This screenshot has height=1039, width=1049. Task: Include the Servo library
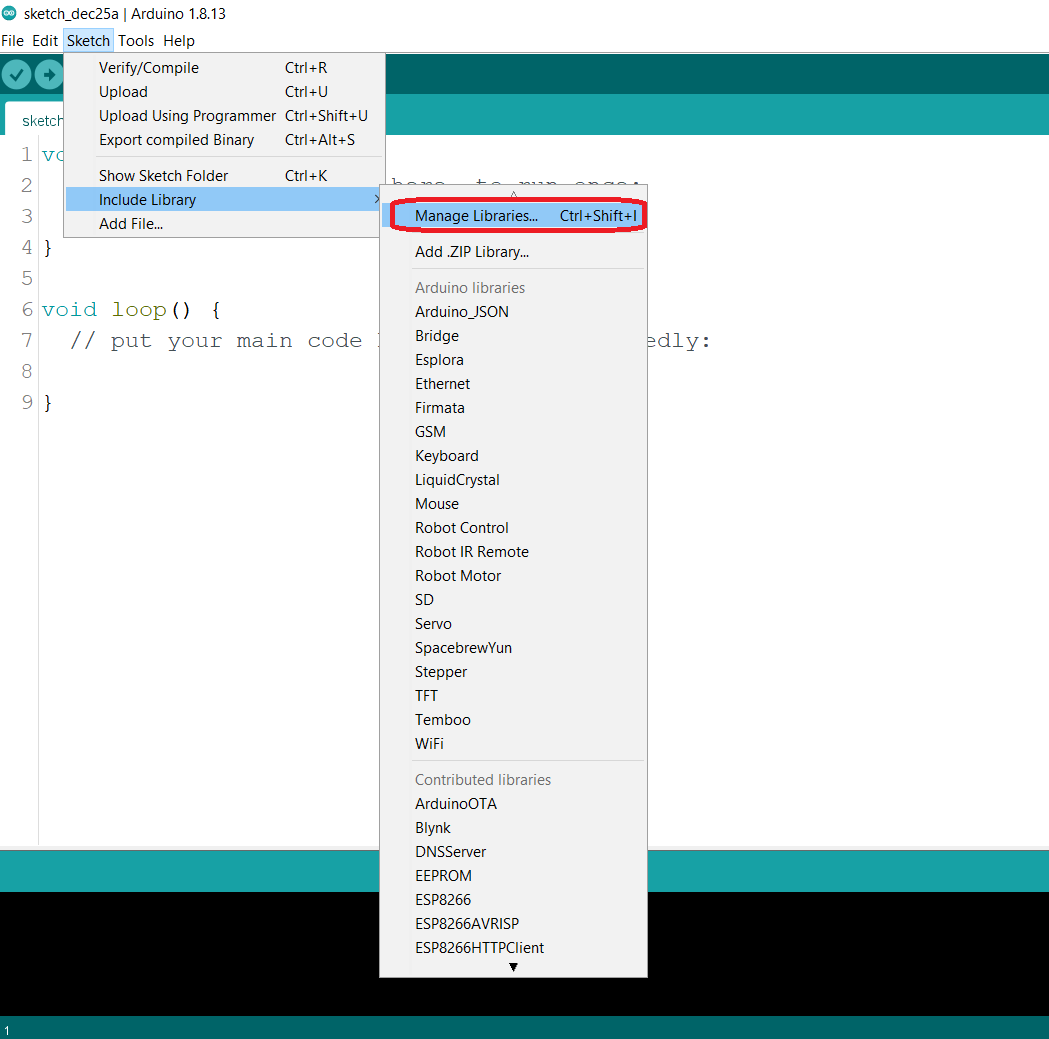(x=513, y=624)
